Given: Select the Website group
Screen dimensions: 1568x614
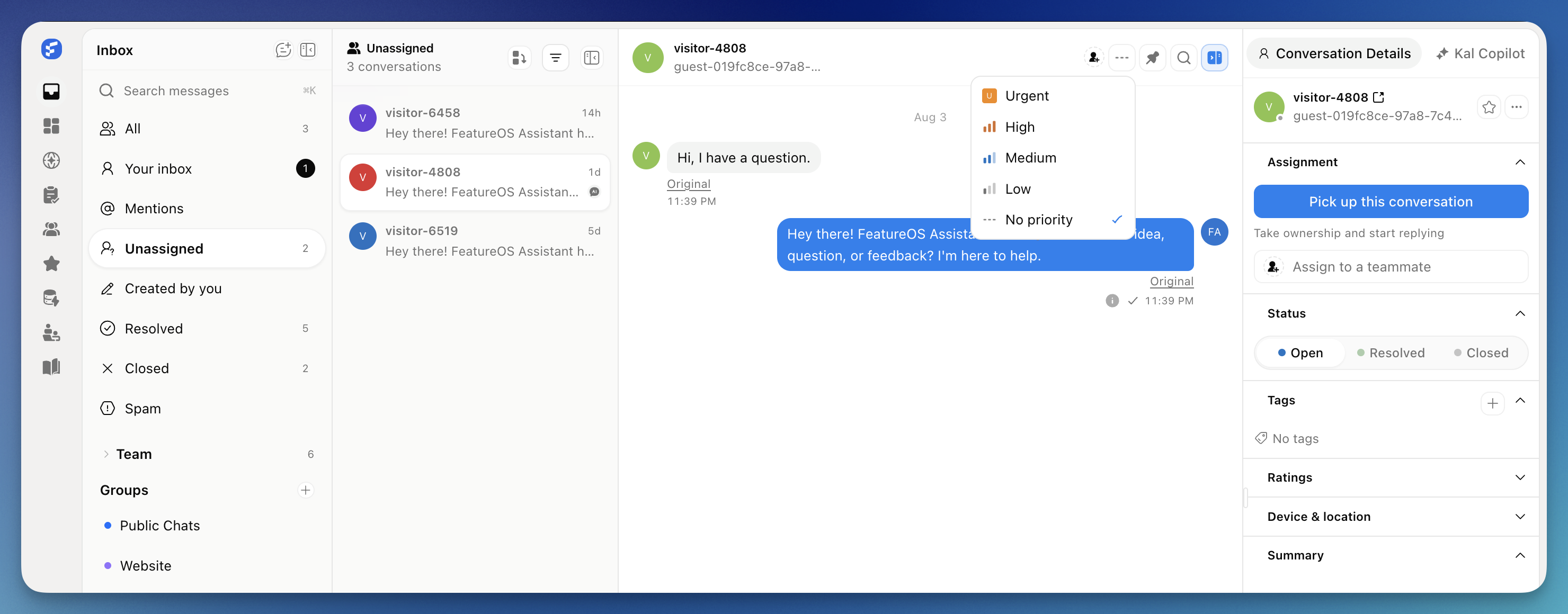Looking at the screenshot, I should click(207, 566).
